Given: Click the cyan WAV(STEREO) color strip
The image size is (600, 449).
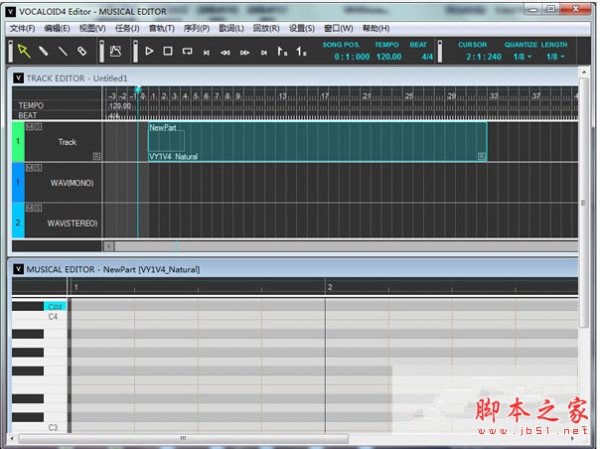Looking at the screenshot, I should (18, 222).
